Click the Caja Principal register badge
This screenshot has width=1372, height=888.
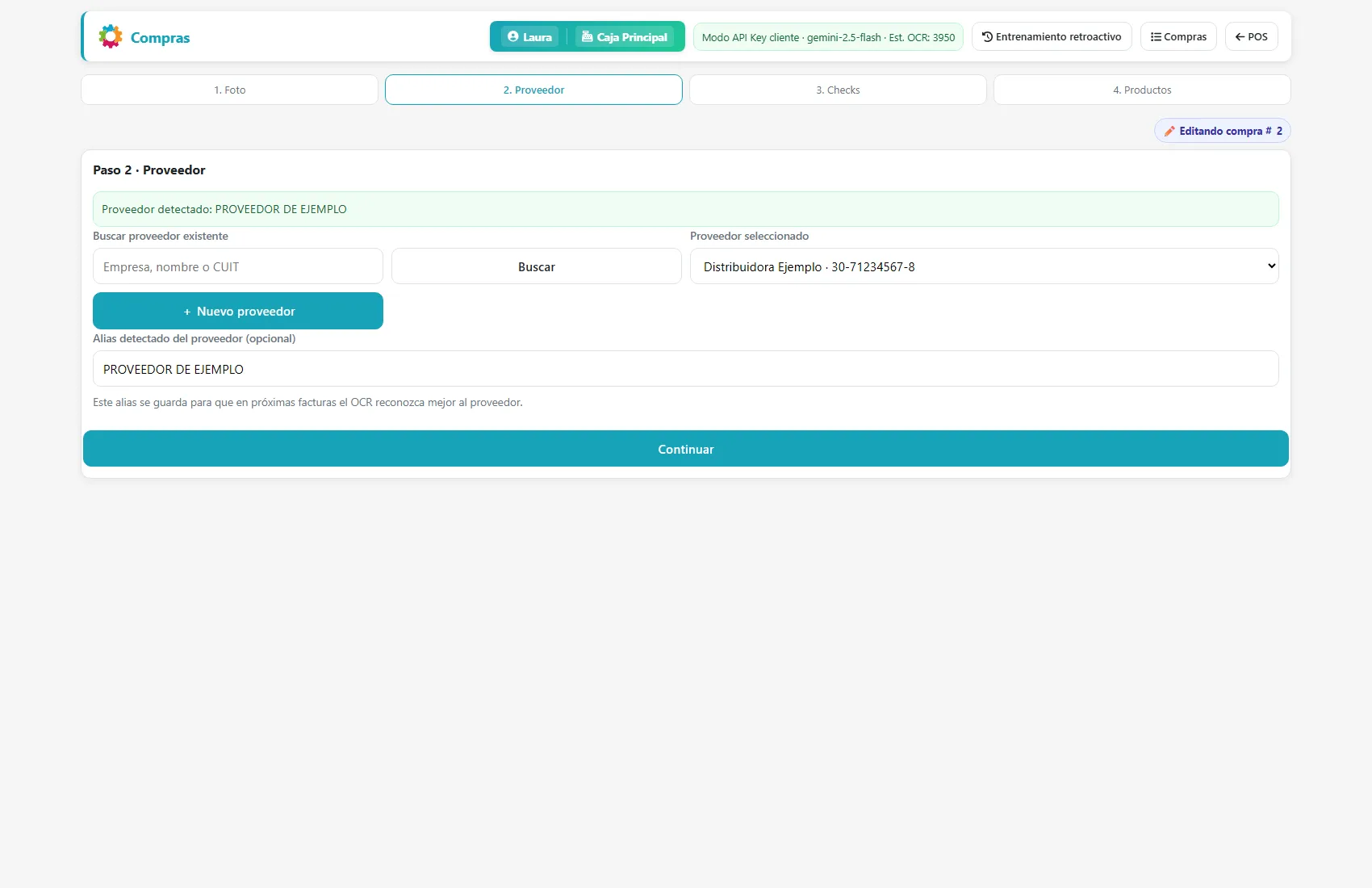[625, 36]
